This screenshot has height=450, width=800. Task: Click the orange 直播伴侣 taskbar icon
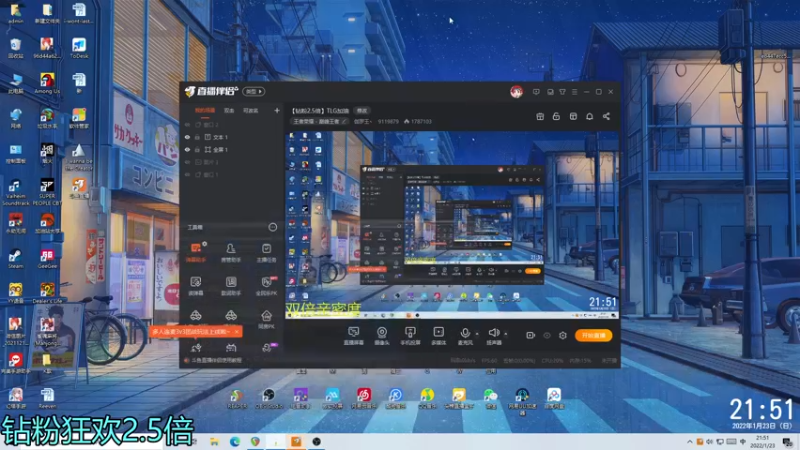coord(296,442)
